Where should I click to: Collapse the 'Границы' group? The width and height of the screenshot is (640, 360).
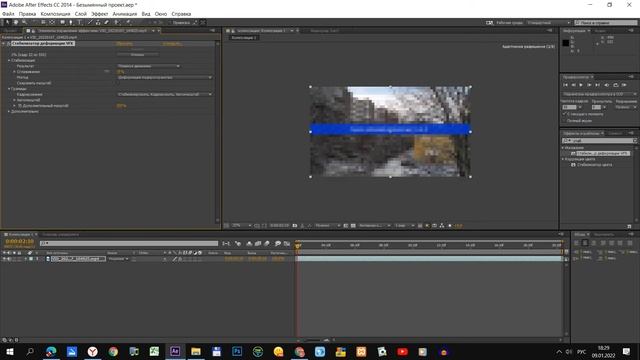click(x=9, y=89)
